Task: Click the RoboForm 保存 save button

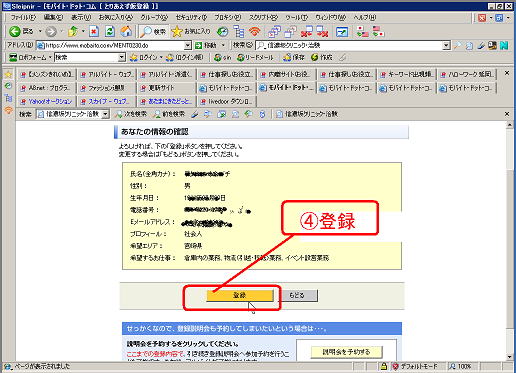Action: pyautogui.click(x=294, y=57)
